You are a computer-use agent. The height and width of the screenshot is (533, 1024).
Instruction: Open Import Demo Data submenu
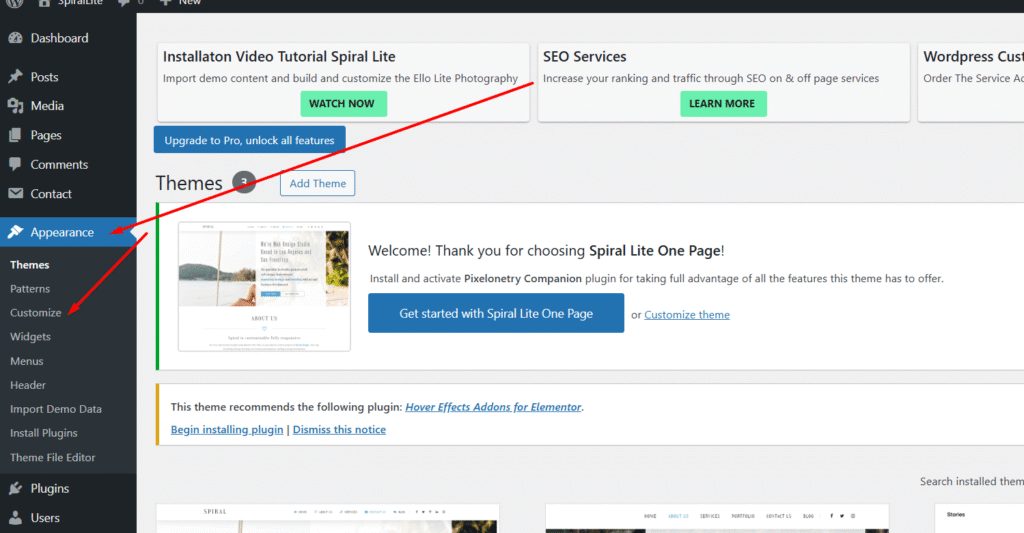[x=56, y=409]
